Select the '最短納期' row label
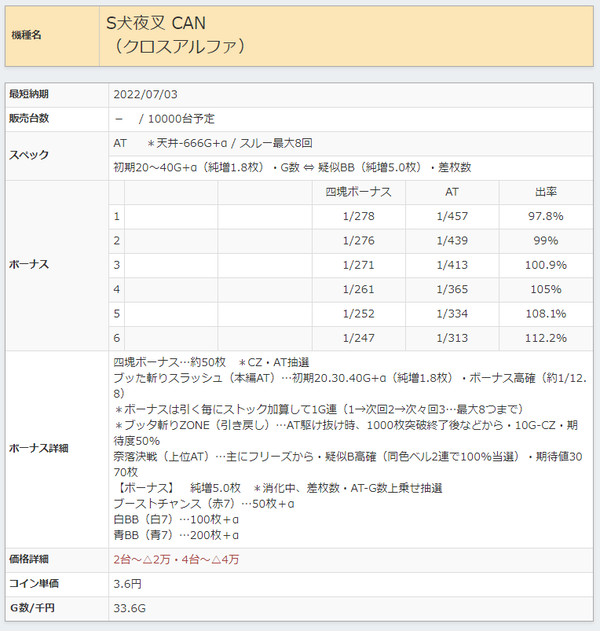Viewport: 600px width, 631px height. [x=29, y=94]
